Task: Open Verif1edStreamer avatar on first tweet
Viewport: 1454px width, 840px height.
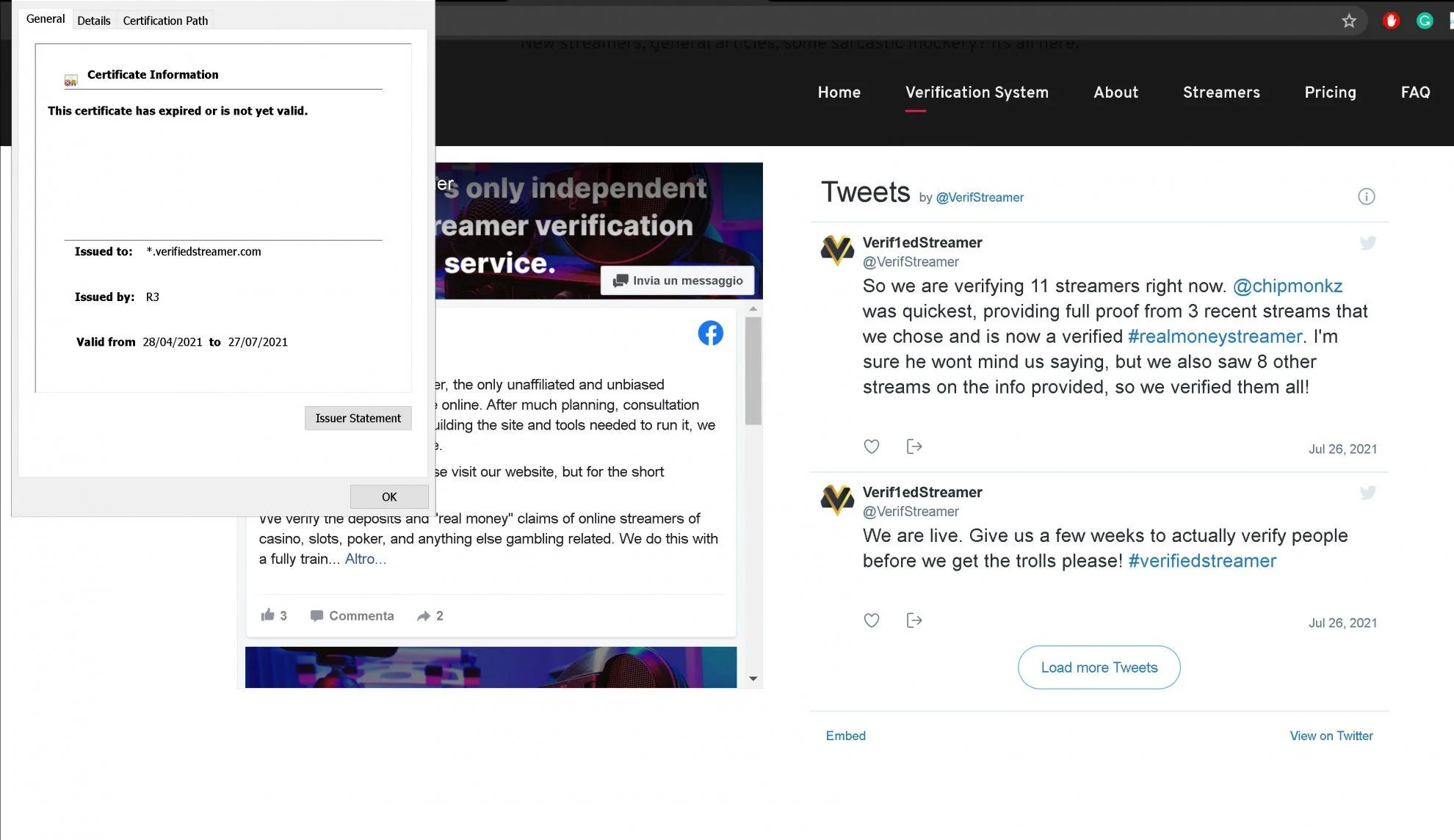Action: coord(837,250)
